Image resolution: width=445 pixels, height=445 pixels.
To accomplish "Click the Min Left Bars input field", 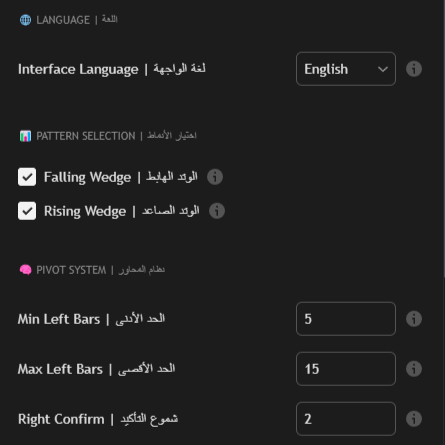I will (x=346, y=319).
